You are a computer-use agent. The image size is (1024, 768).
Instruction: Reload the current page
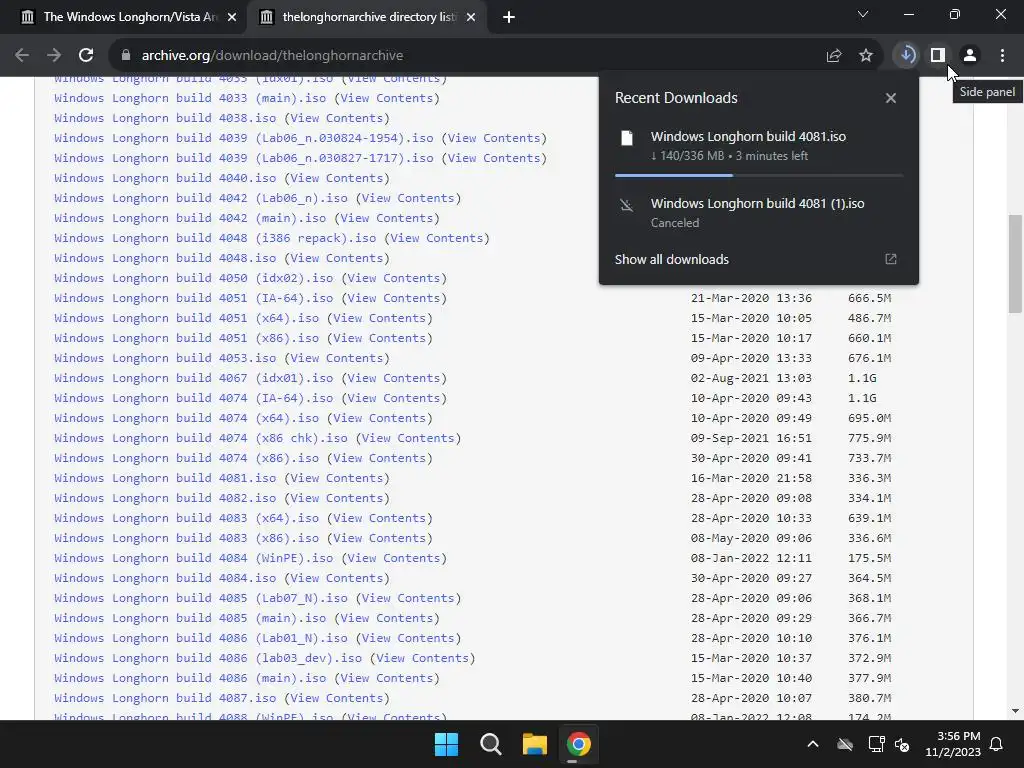[x=86, y=56]
